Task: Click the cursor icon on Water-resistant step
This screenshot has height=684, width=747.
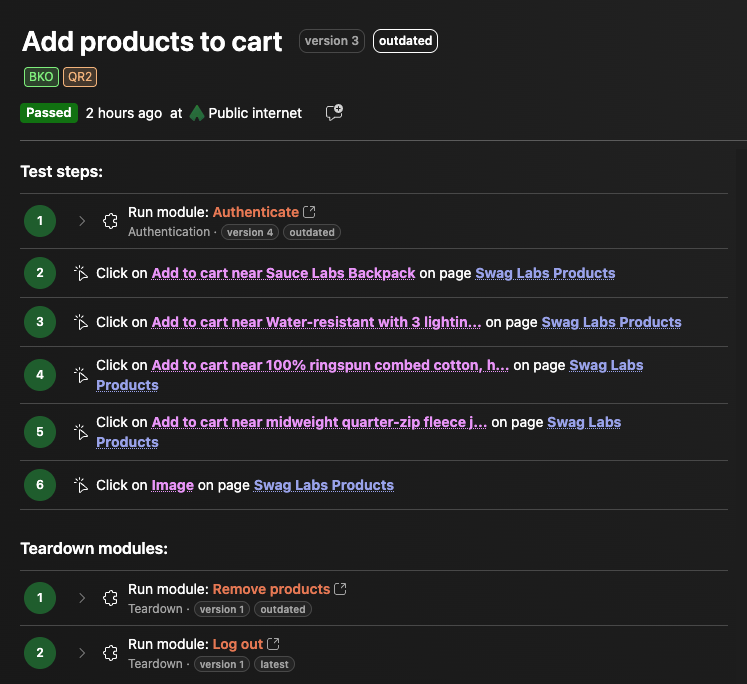Action: (81, 322)
